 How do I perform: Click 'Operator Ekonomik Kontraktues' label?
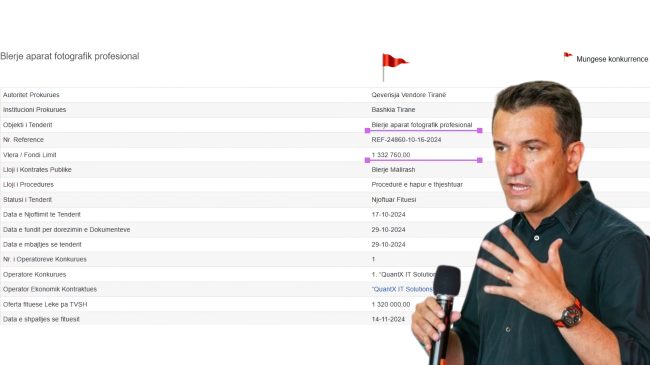(50, 289)
